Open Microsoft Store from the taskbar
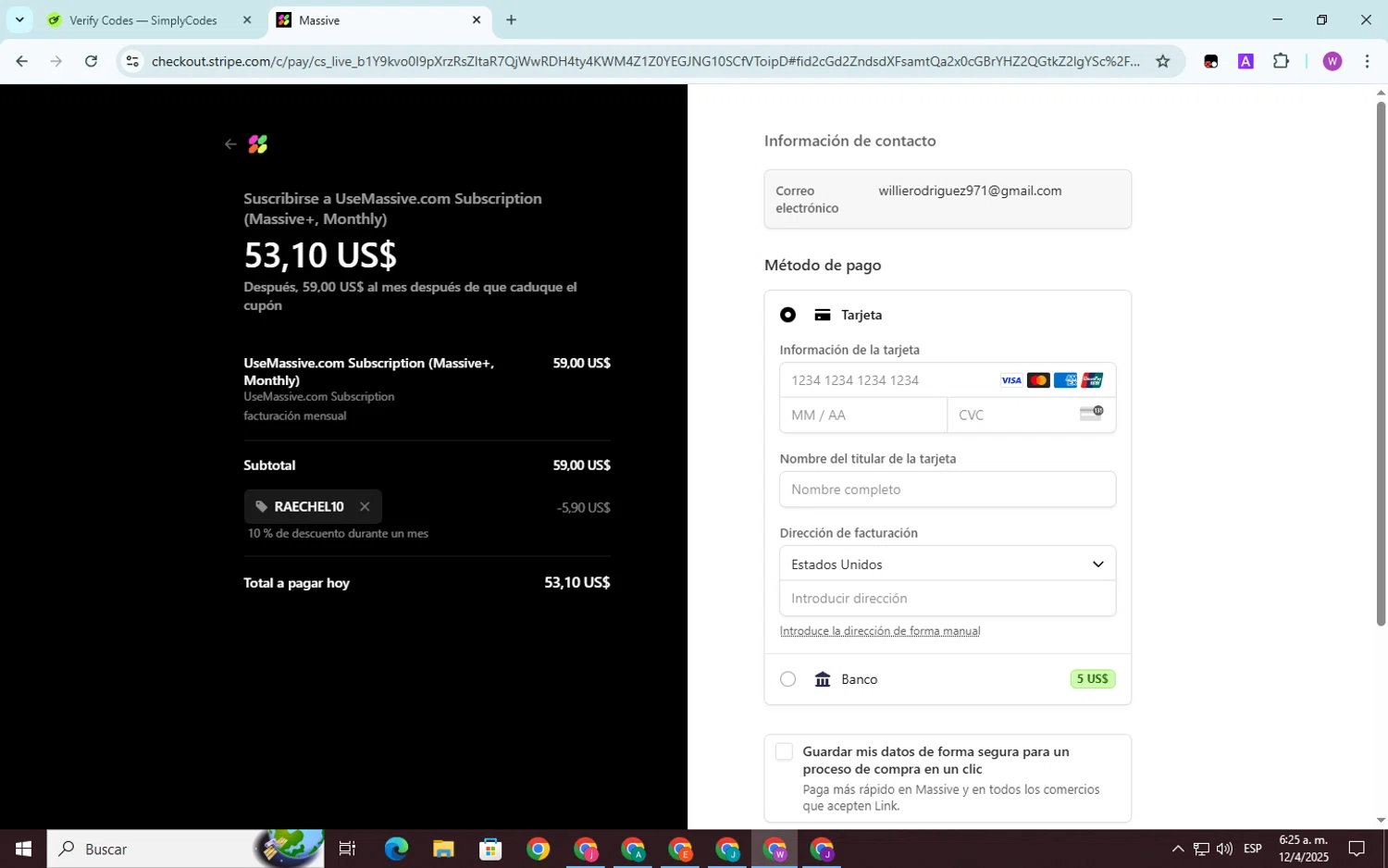1388x868 pixels. (x=490, y=849)
